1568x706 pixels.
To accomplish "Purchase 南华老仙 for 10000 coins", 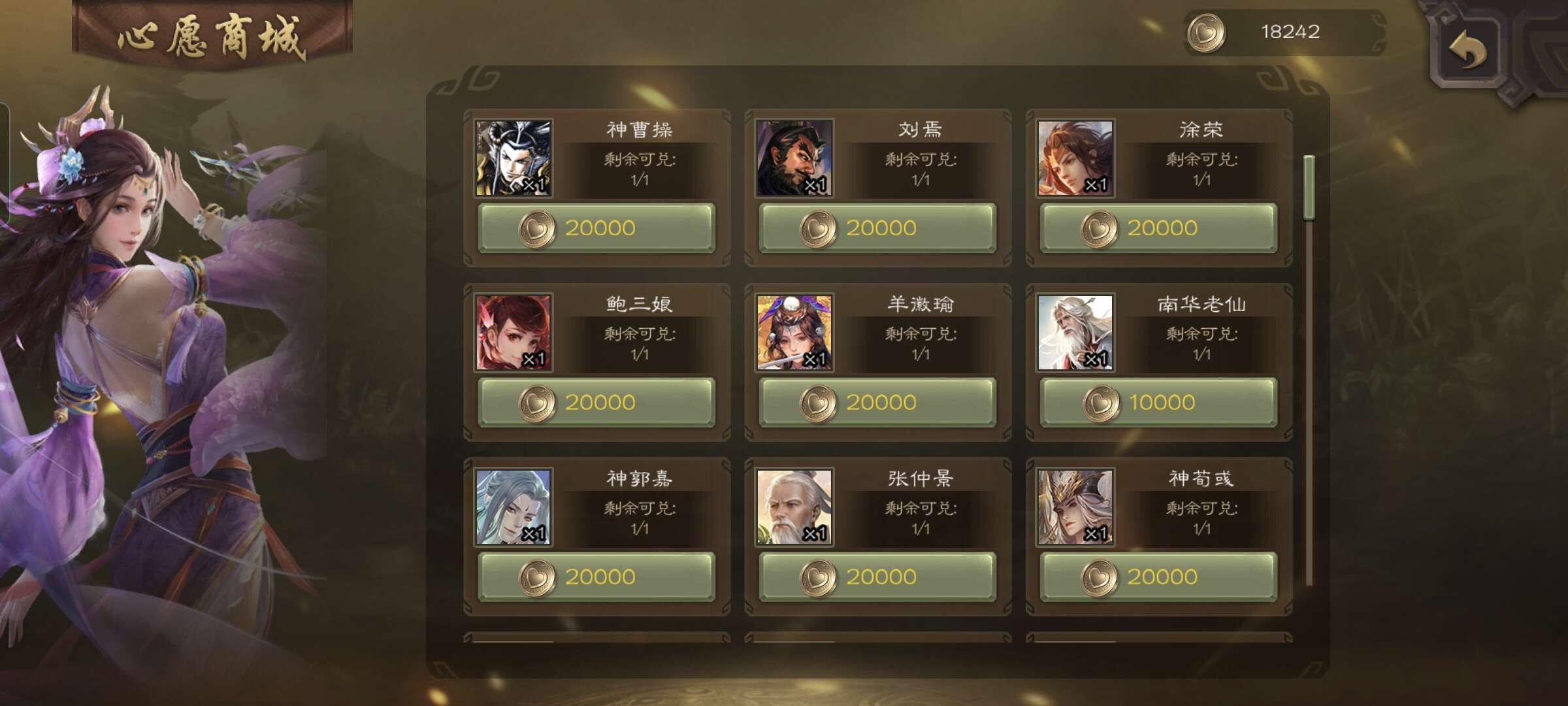I will click(x=1158, y=403).
